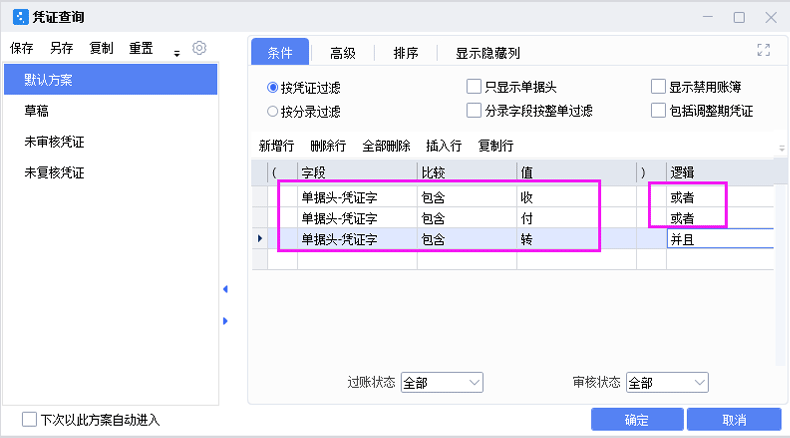Screen dimensions: 790x438
Task: Click the value cell 付
Action: click(576, 218)
